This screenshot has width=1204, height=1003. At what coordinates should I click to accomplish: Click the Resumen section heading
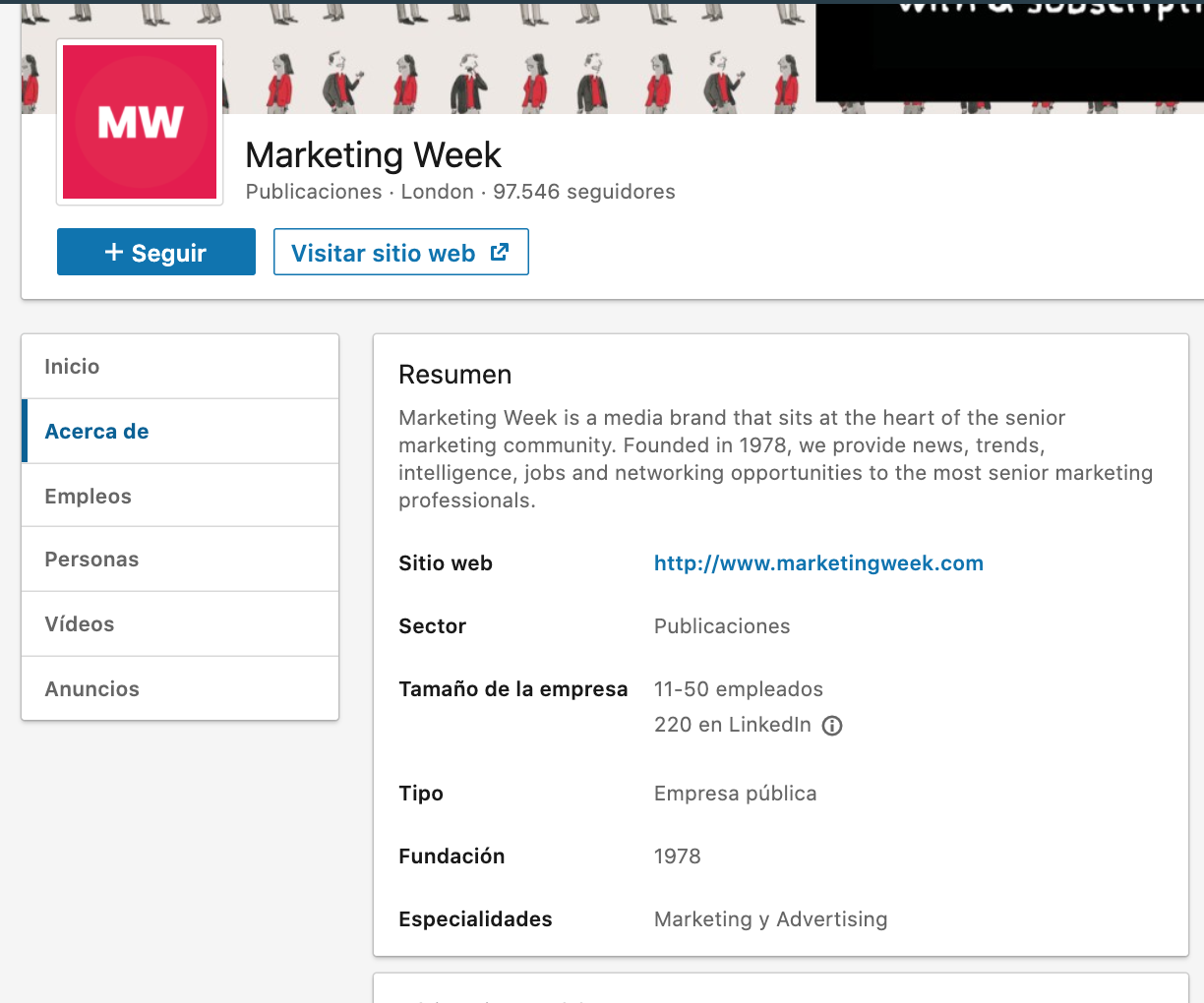click(455, 375)
